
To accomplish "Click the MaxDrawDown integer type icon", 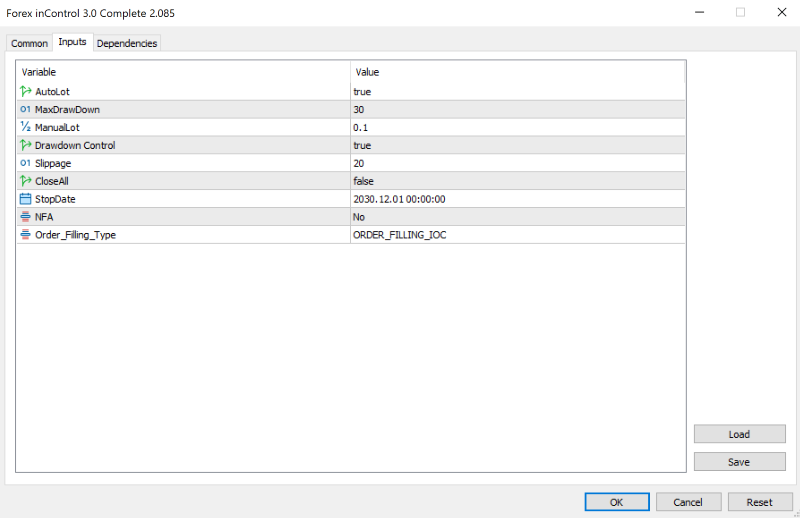I will coord(26,109).
